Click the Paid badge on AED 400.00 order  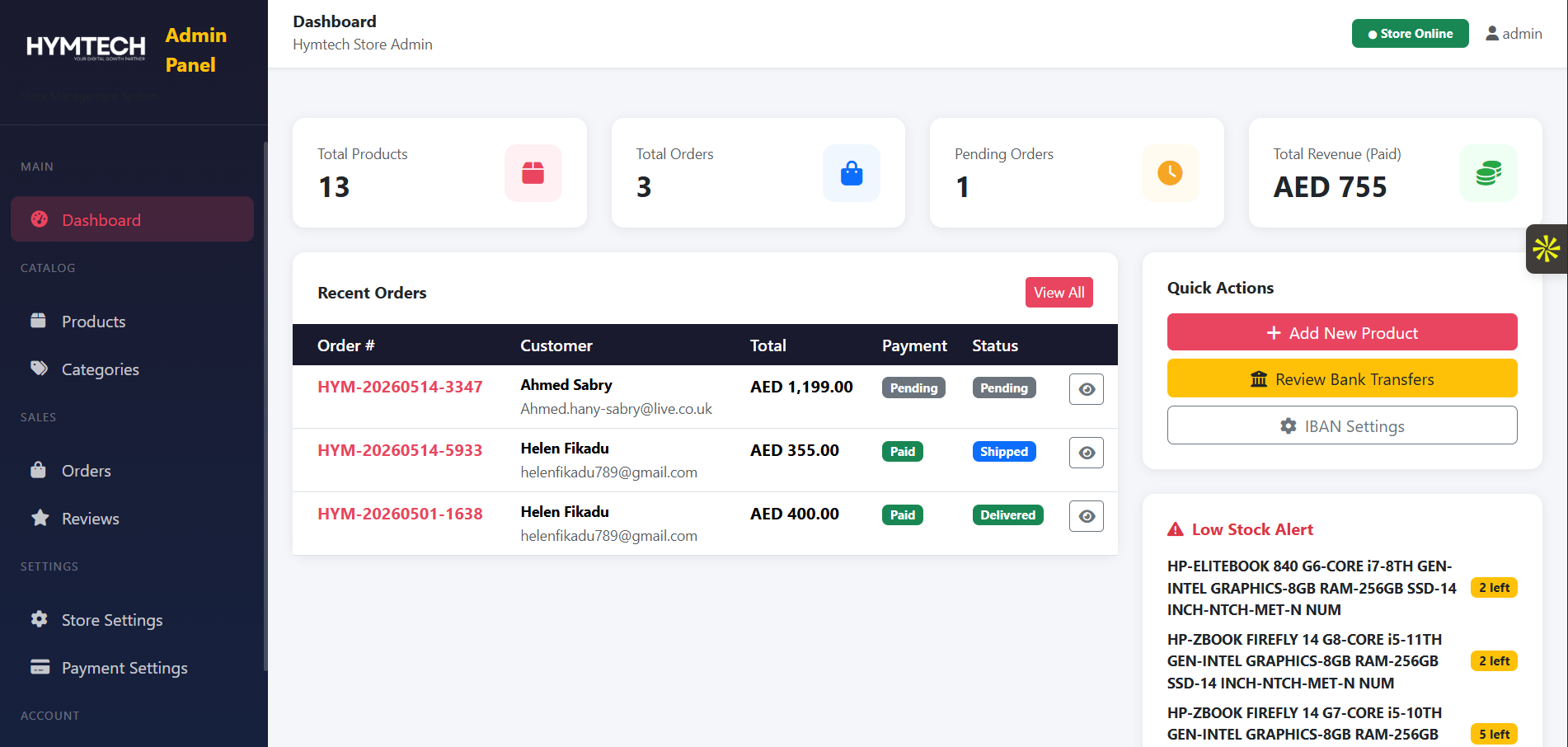point(903,514)
